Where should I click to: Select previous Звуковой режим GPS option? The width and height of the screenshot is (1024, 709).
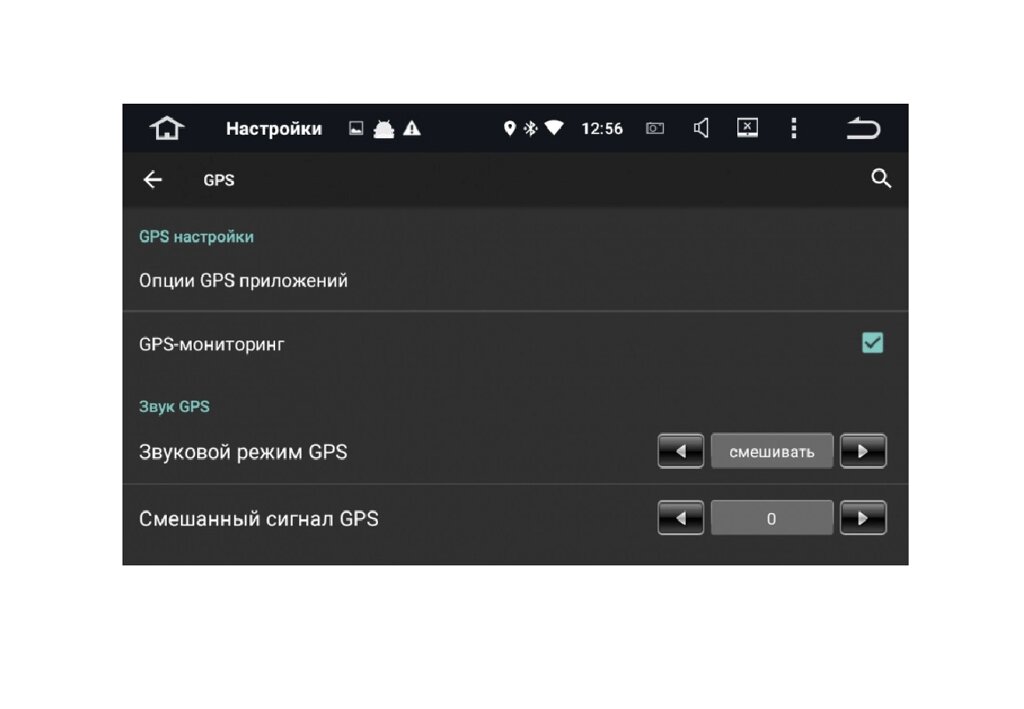680,451
